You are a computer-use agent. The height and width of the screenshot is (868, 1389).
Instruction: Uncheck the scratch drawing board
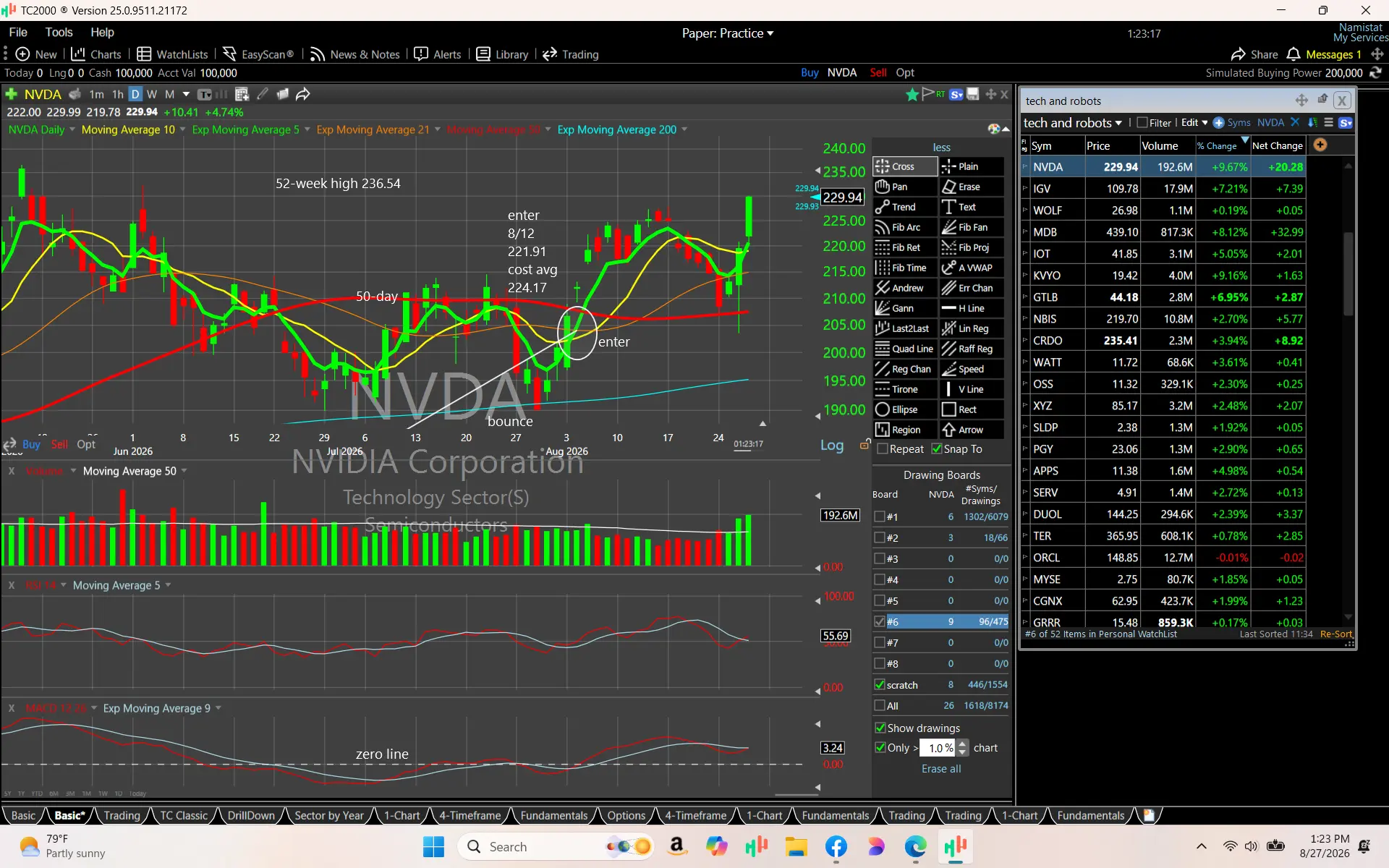880,684
